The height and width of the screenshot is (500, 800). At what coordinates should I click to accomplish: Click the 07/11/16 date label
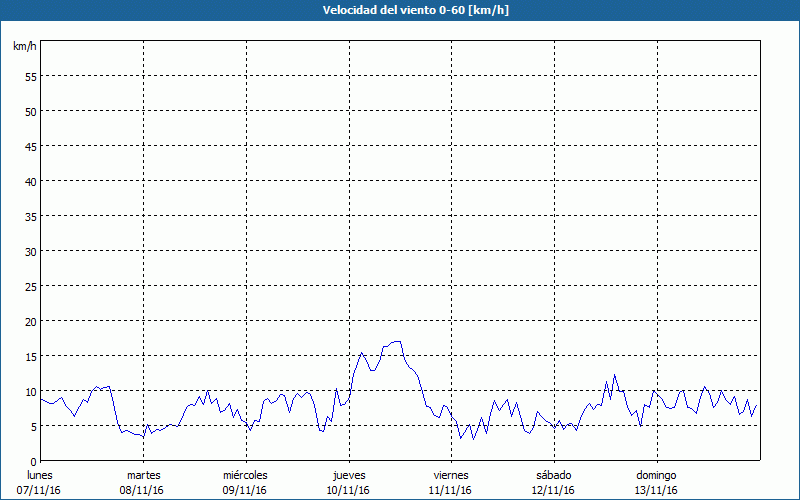[39, 490]
